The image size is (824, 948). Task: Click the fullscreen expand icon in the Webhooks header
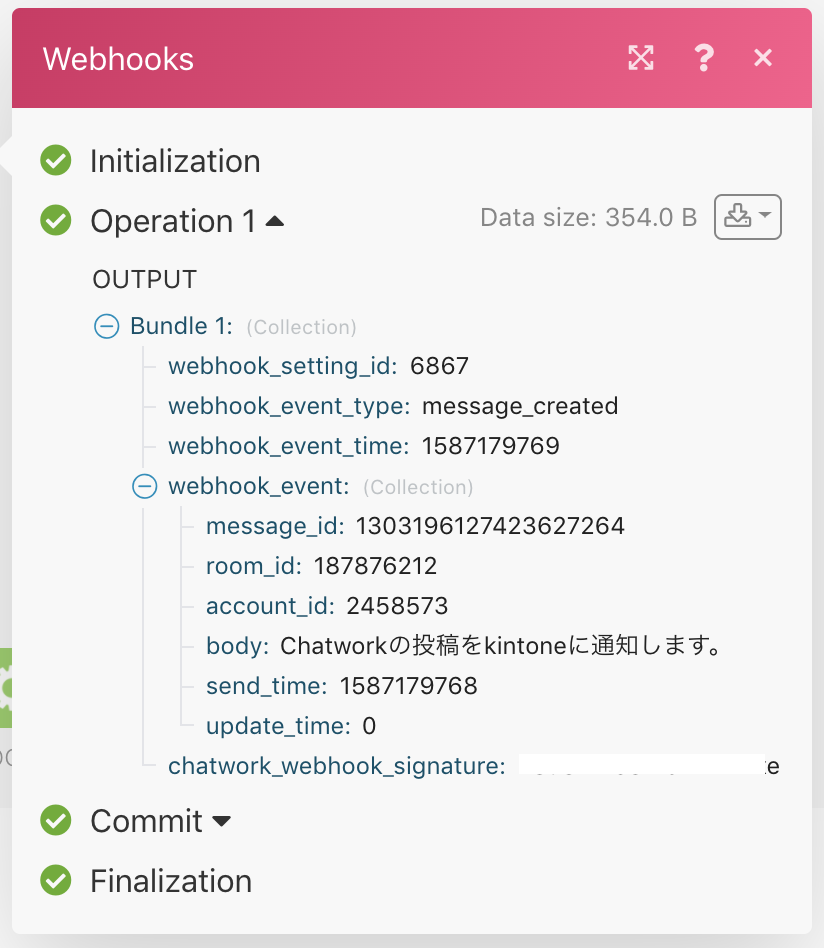coord(640,58)
